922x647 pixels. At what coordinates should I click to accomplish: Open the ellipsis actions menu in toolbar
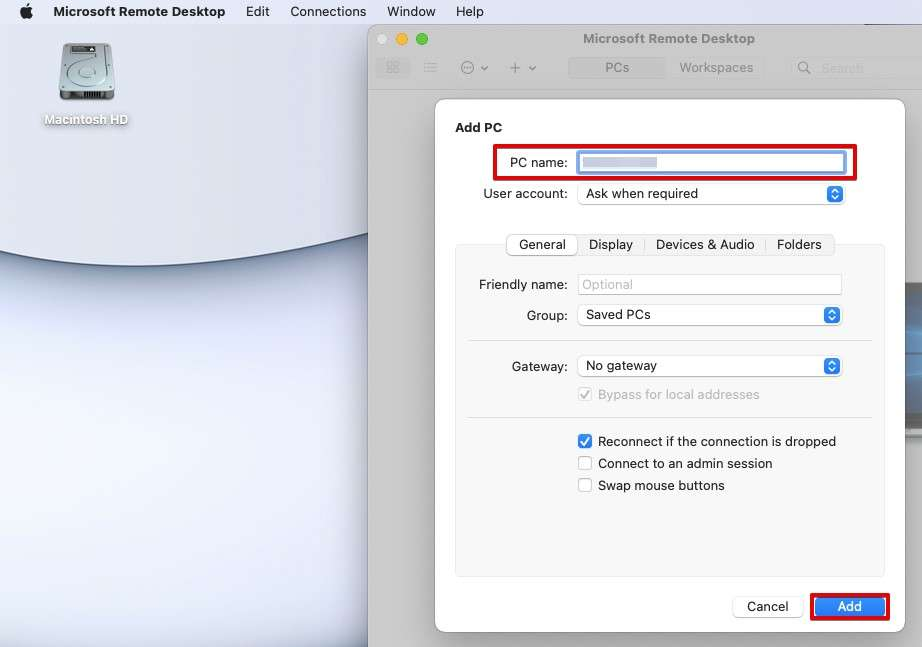tap(467, 68)
